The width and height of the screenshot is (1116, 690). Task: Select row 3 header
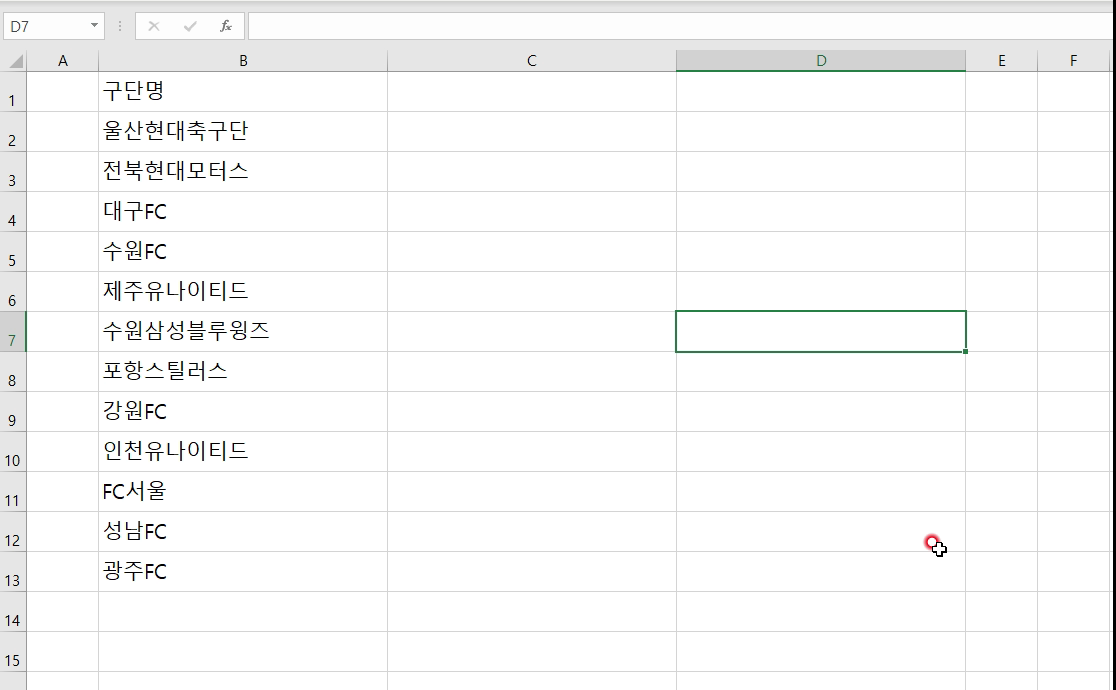[x=13, y=172]
